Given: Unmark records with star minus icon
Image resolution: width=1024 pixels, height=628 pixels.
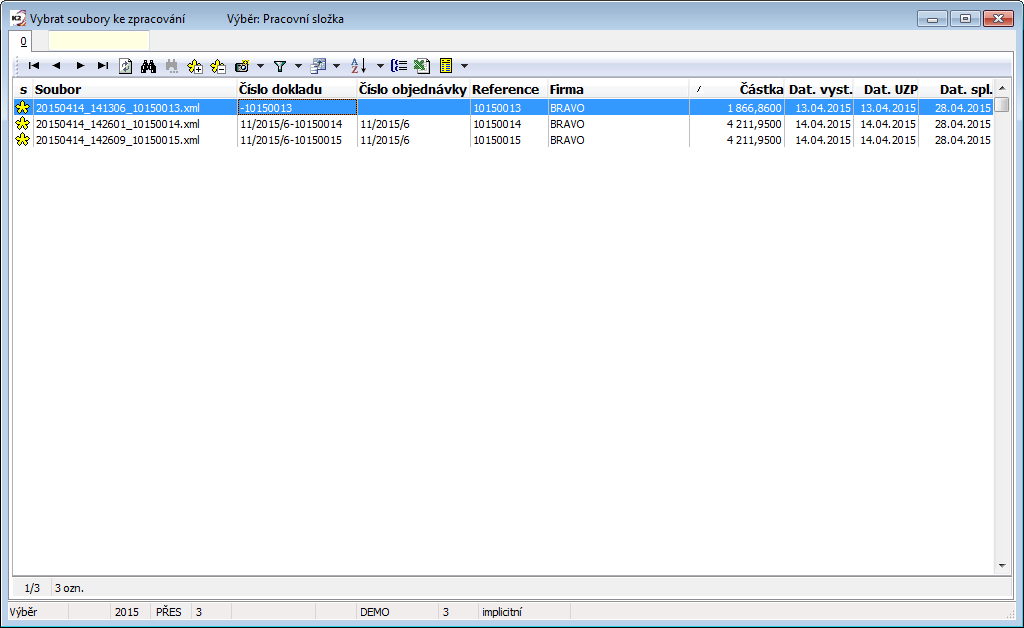Looking at the screenshot, I should [x=218, y=66].
